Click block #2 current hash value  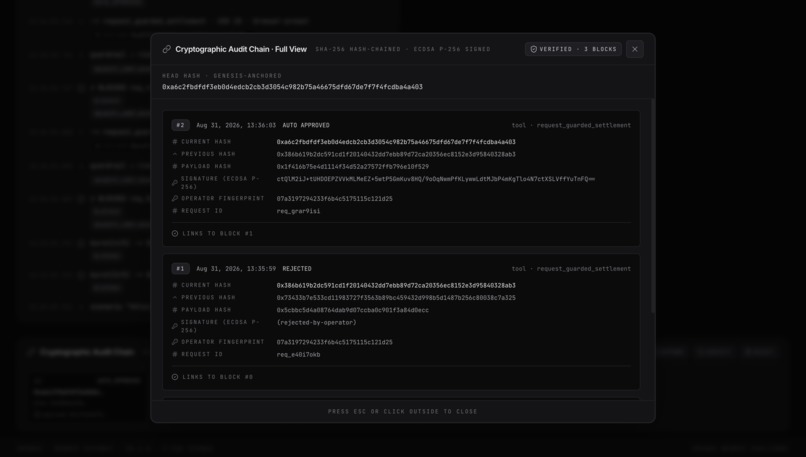coord(396,142)
